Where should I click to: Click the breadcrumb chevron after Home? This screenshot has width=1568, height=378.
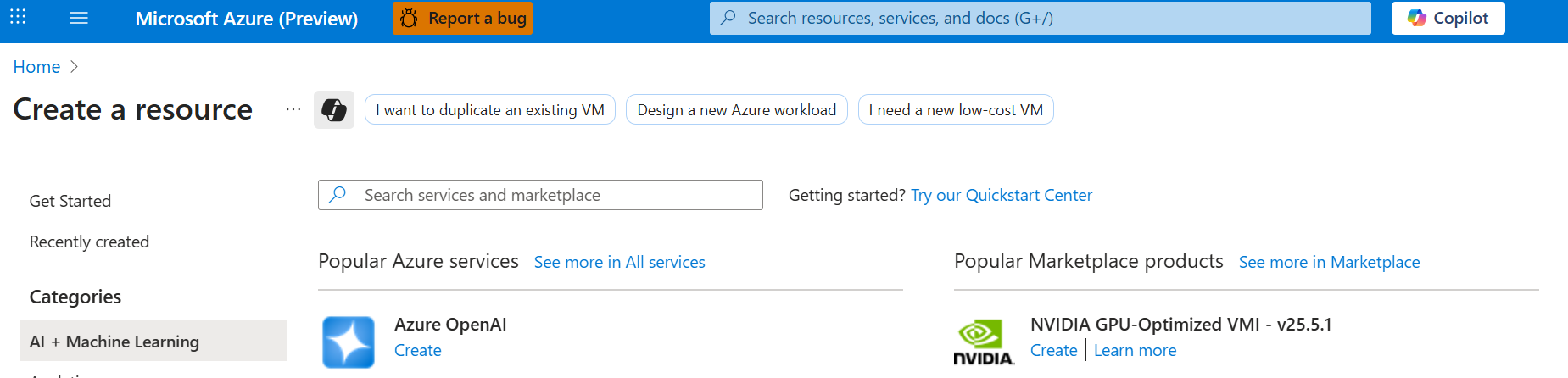[x=74, y=67]
